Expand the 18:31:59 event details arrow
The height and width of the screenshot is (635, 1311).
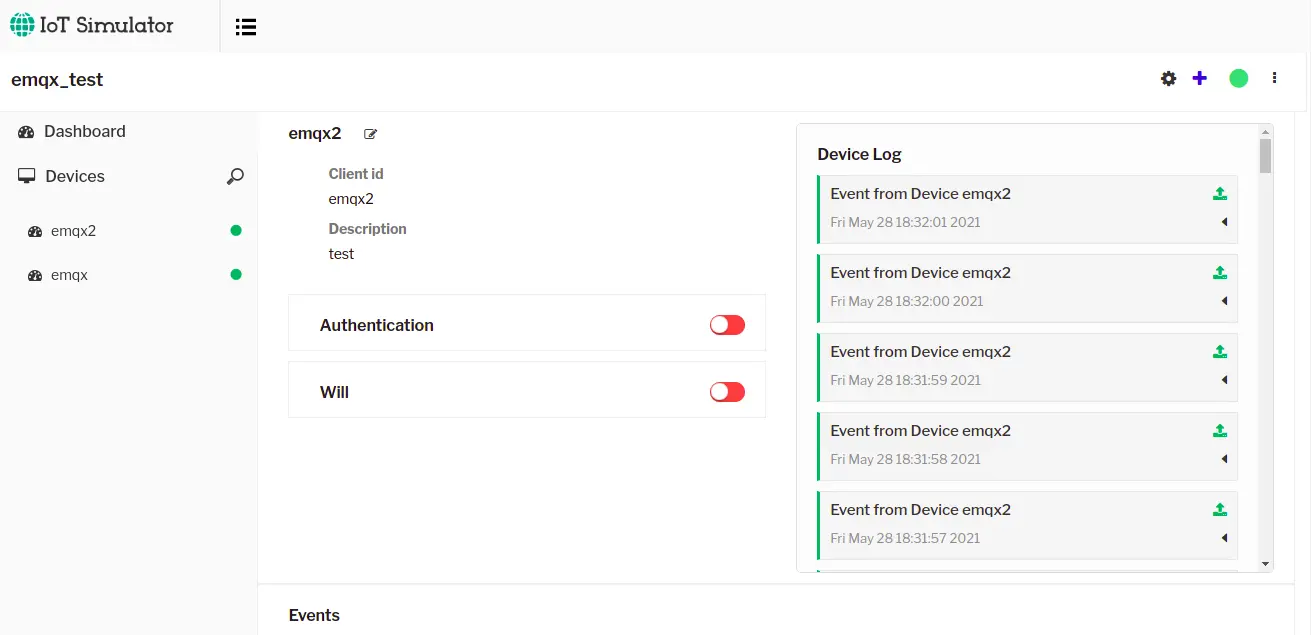(x=1224, y=380)
